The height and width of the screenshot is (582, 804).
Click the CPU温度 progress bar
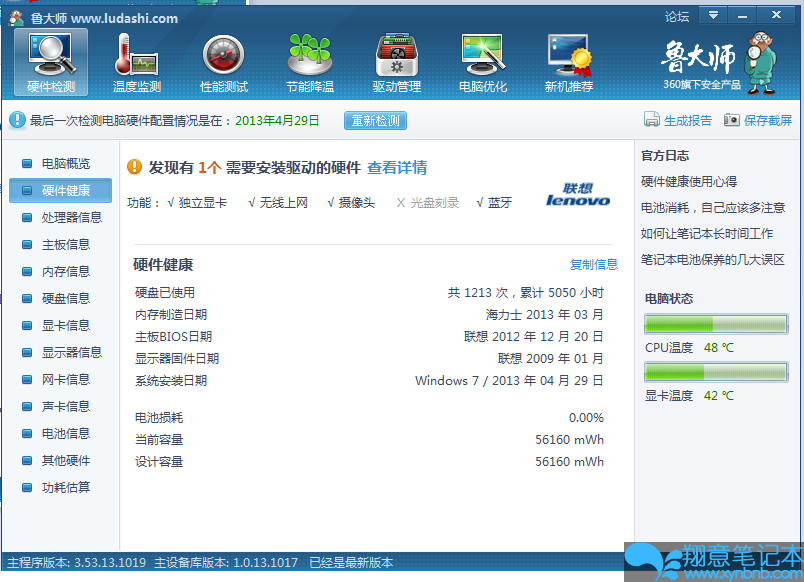(x=716, y=324)
